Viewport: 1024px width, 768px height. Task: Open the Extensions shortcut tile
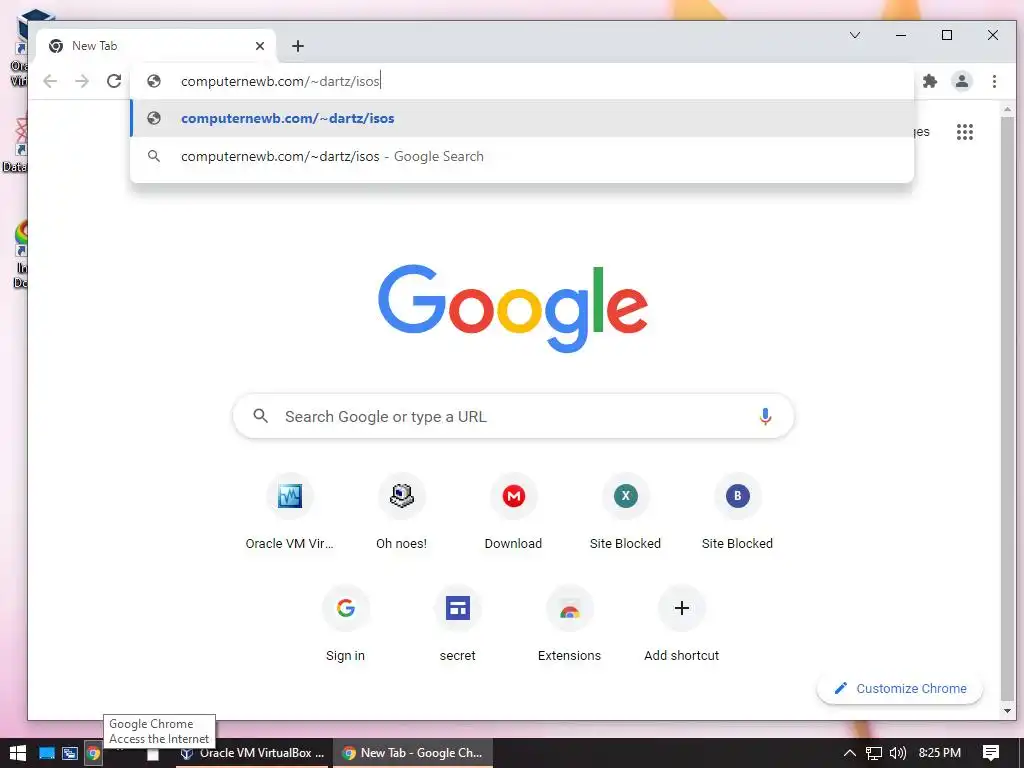tap(569, 624)
